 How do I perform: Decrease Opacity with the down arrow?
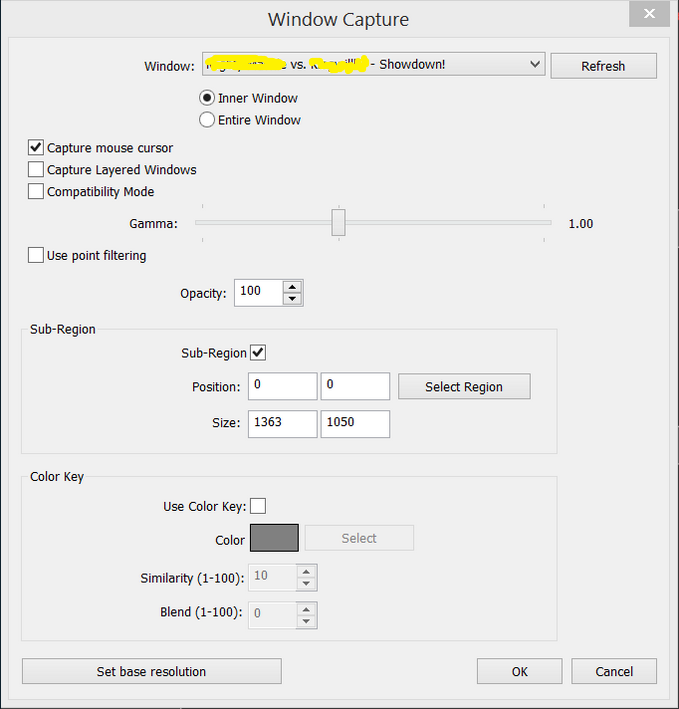pos(292,298)
